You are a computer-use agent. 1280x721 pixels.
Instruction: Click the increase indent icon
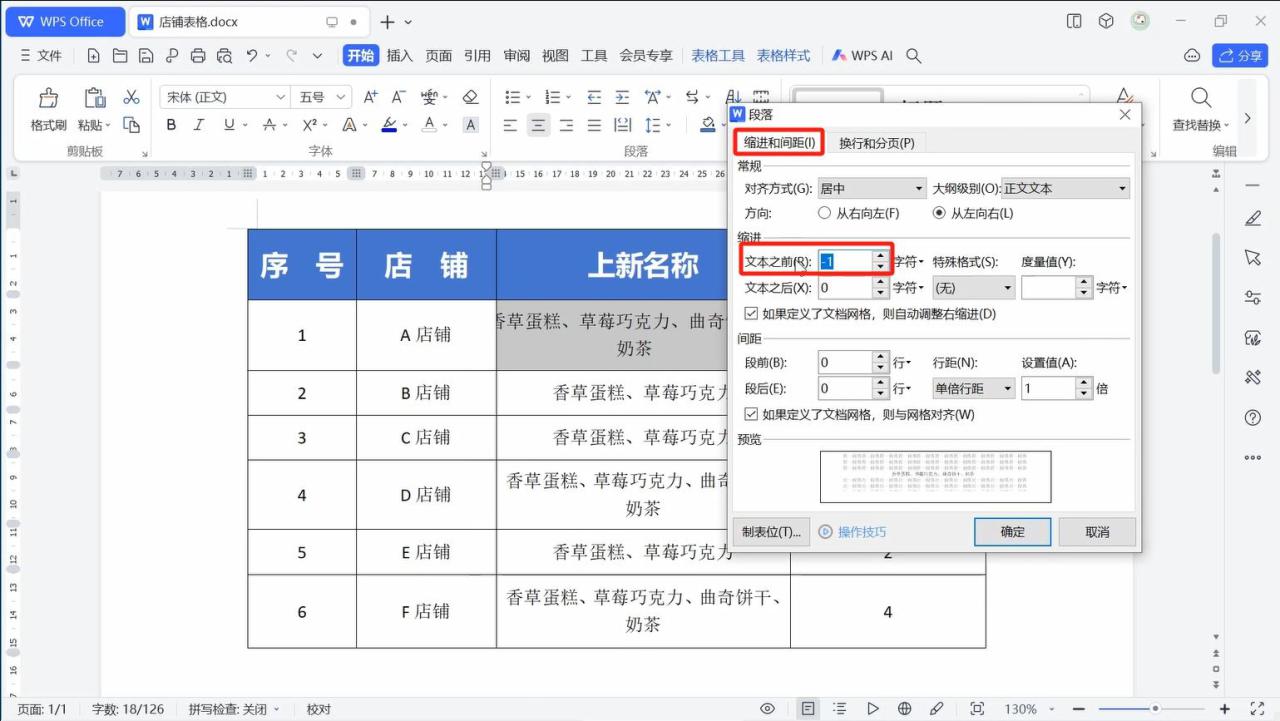622,97
